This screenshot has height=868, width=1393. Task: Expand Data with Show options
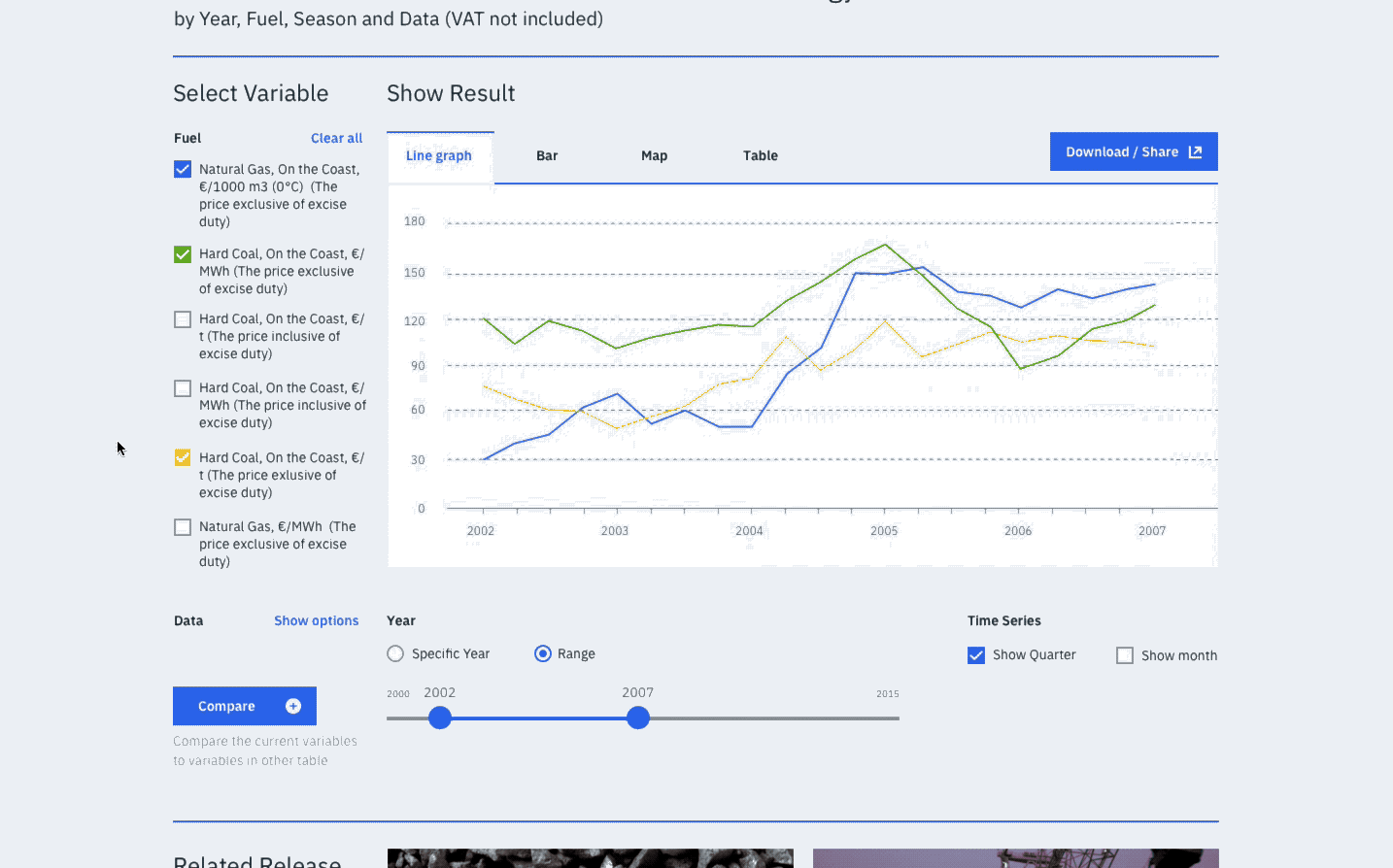[316, 621]
